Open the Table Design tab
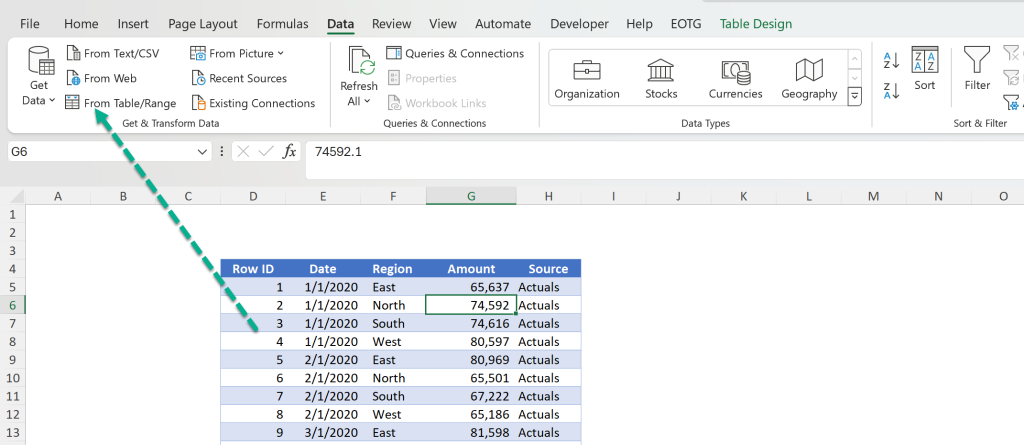 click(x=756, y=24)
